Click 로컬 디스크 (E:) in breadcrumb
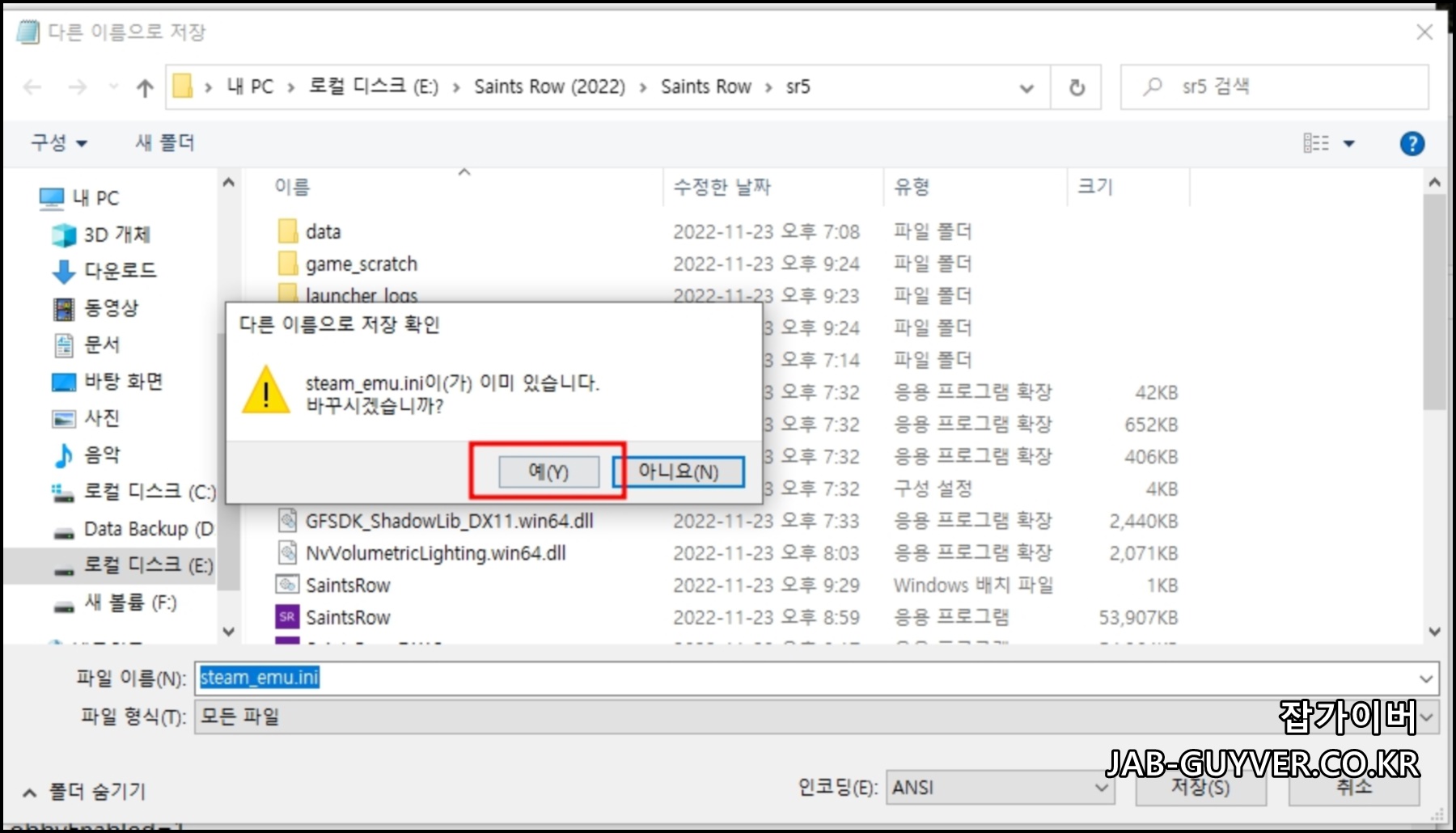Viewport: 1456px width, 833px height. point(373,87)
